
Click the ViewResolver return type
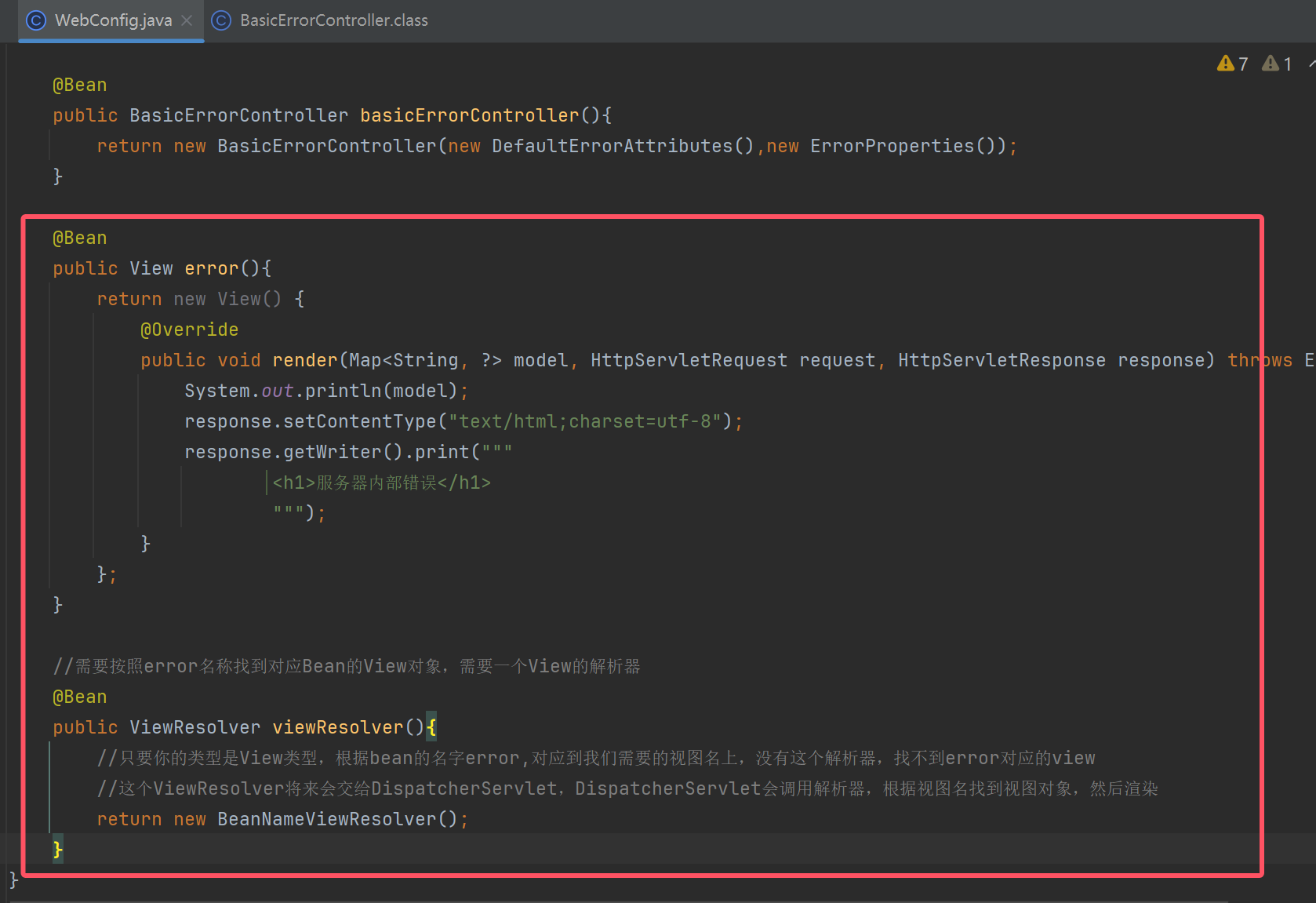(x=194, y=727)
